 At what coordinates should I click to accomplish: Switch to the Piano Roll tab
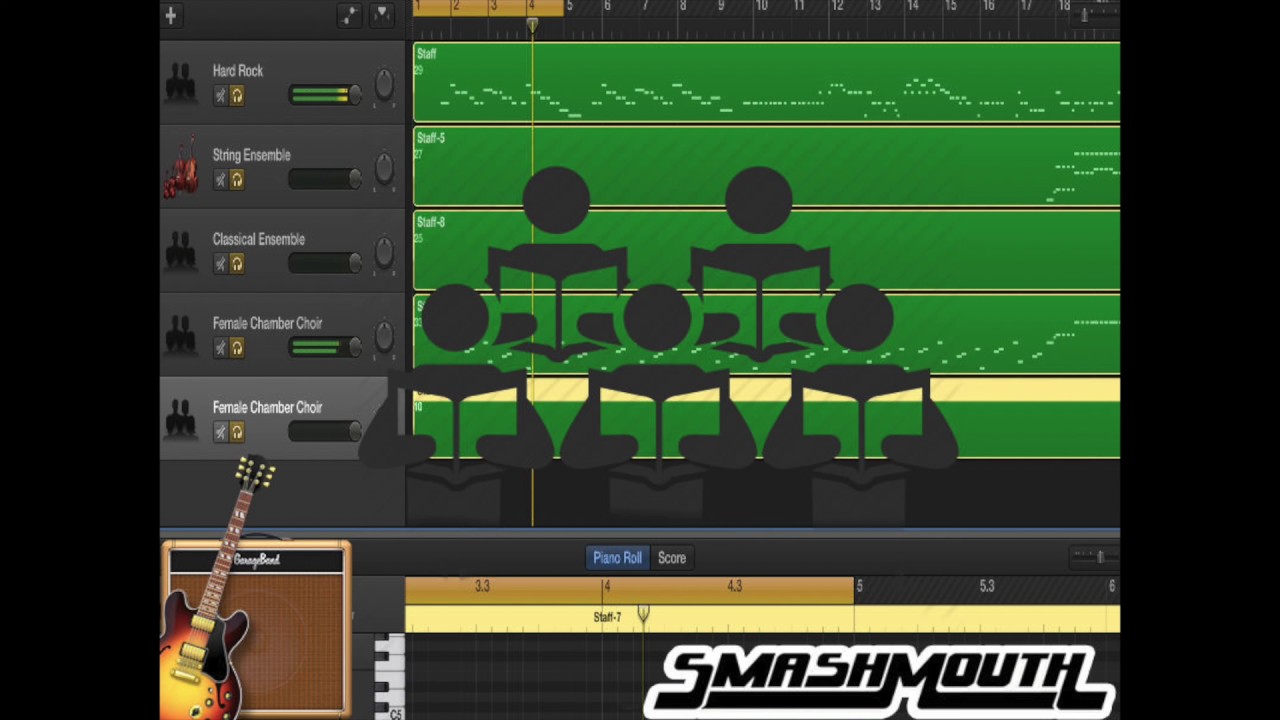(x=617, y=558)
